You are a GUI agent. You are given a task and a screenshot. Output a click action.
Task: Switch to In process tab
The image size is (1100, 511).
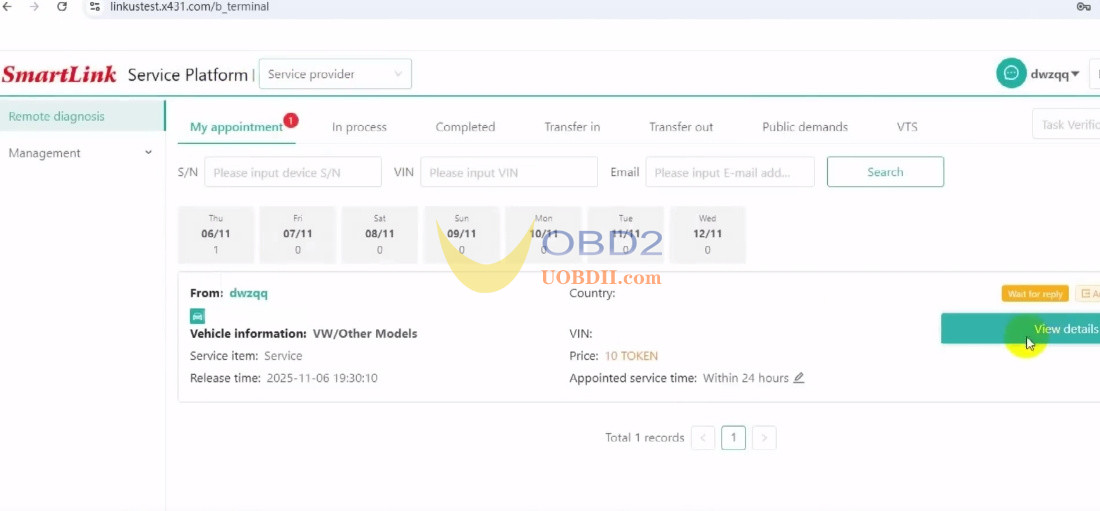point(359,127)
